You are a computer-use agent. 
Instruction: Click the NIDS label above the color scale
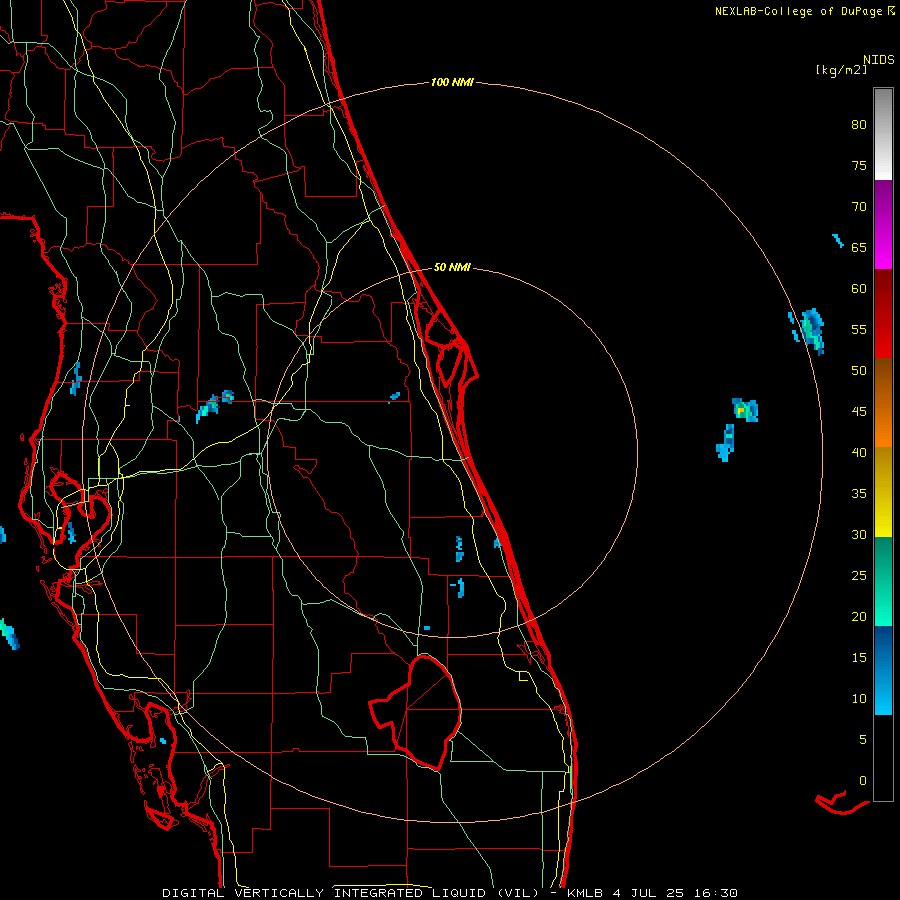pyautogui.click(x=878, y=59)
